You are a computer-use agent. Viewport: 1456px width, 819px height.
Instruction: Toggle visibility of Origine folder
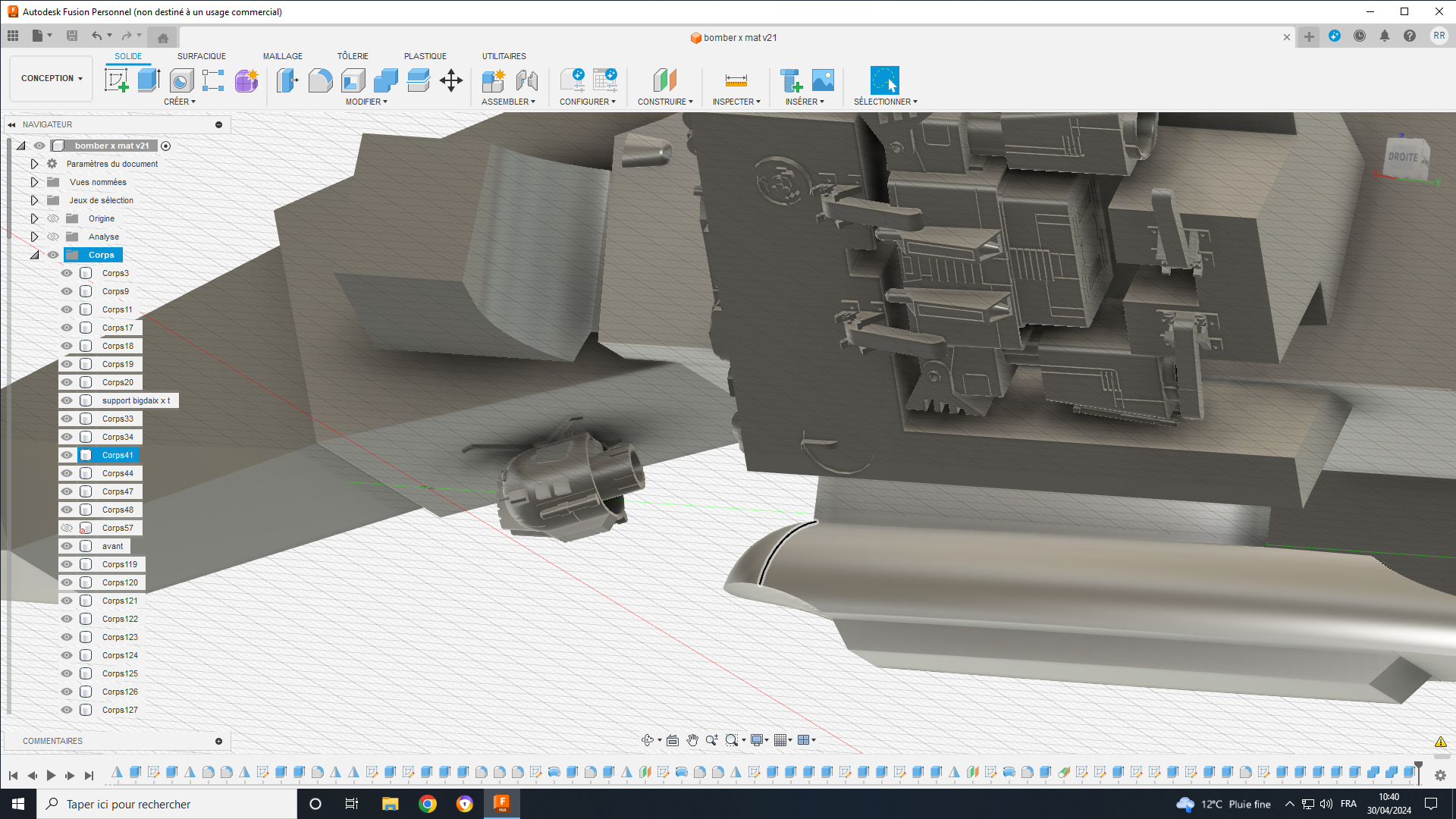coord(53,218)
